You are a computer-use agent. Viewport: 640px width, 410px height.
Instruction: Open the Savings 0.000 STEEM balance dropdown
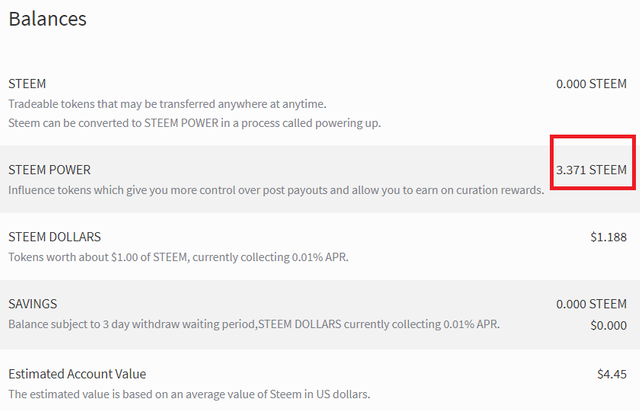[591, 304]
